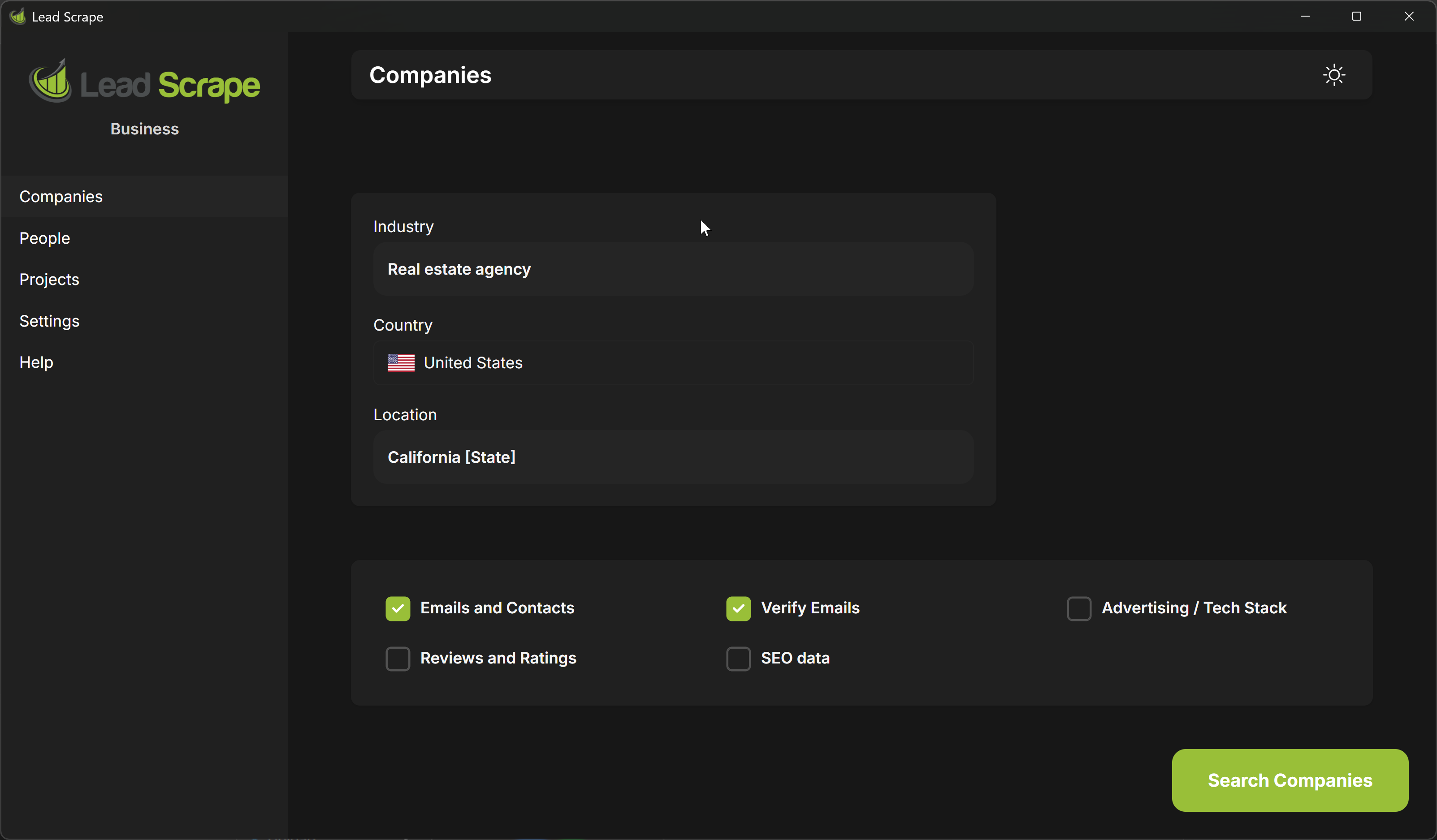Open the Industry field with Real estate agency

pos(673,269)
